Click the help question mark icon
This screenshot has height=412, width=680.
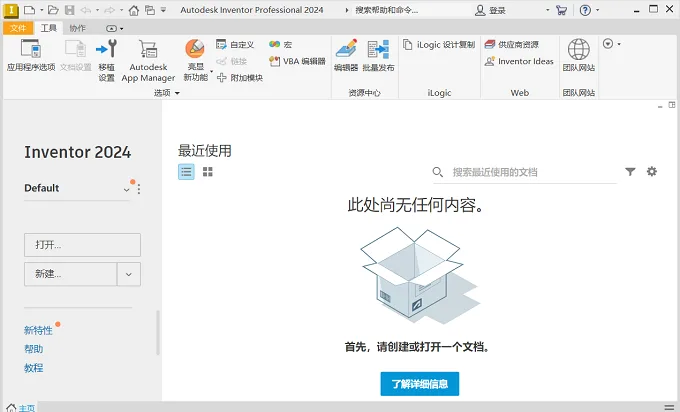tap(585, 10)
